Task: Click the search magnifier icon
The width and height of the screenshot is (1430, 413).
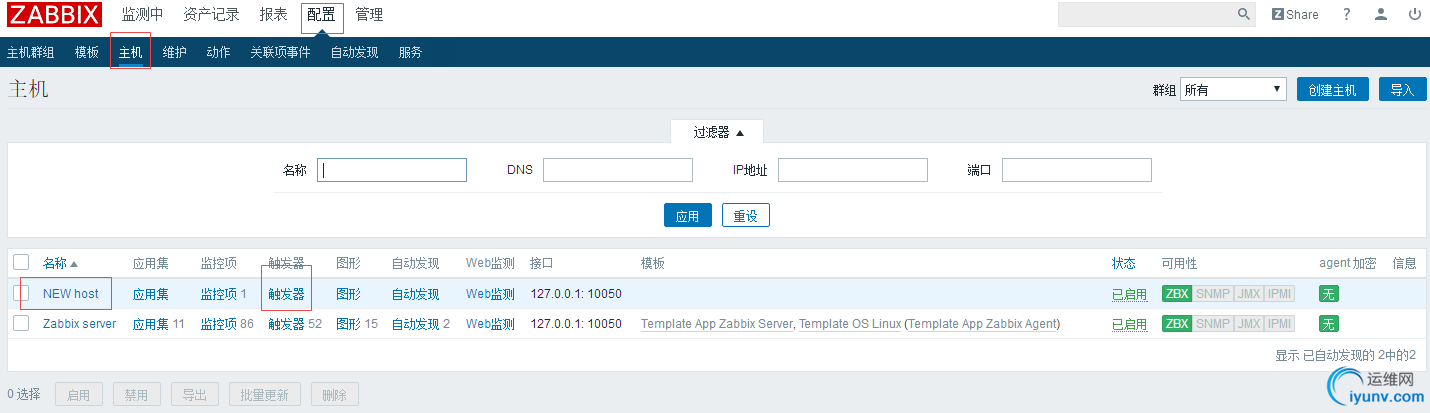Action: [1244, 14]
